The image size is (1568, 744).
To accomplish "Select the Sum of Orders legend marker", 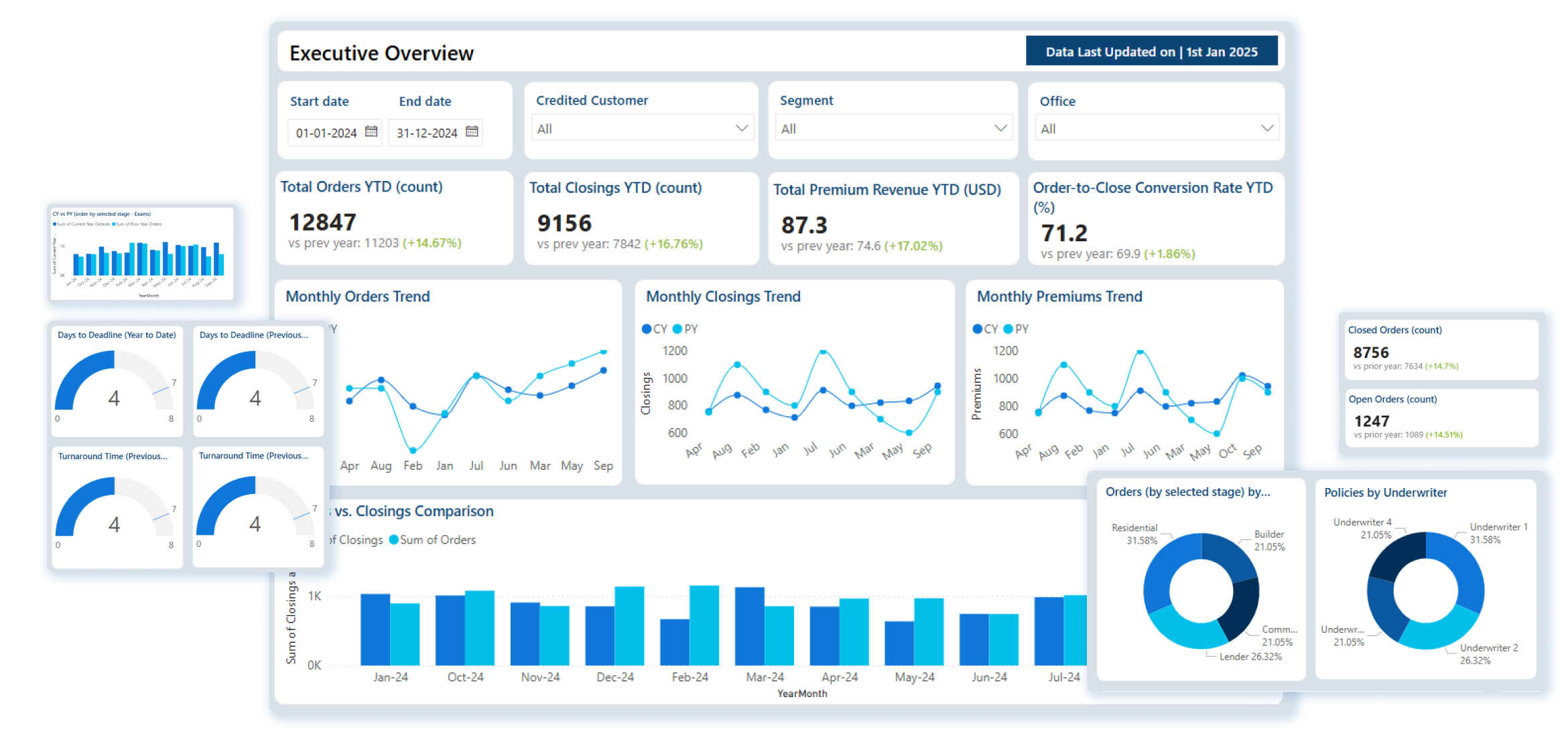I will pyautogui.click(x=395, y=540).
